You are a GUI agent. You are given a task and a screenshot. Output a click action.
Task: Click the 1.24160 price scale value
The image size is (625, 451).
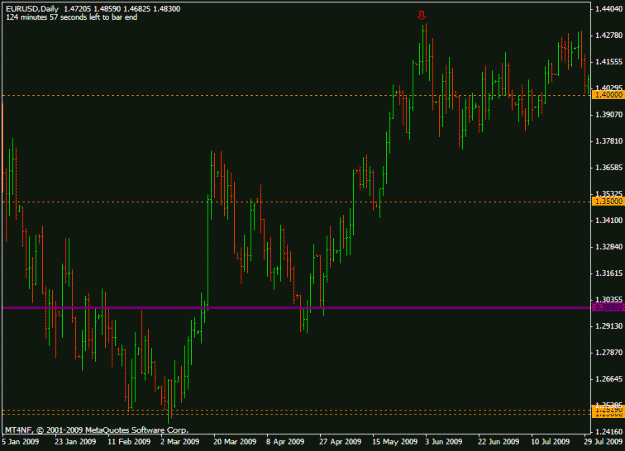click(x=608, y=432)
